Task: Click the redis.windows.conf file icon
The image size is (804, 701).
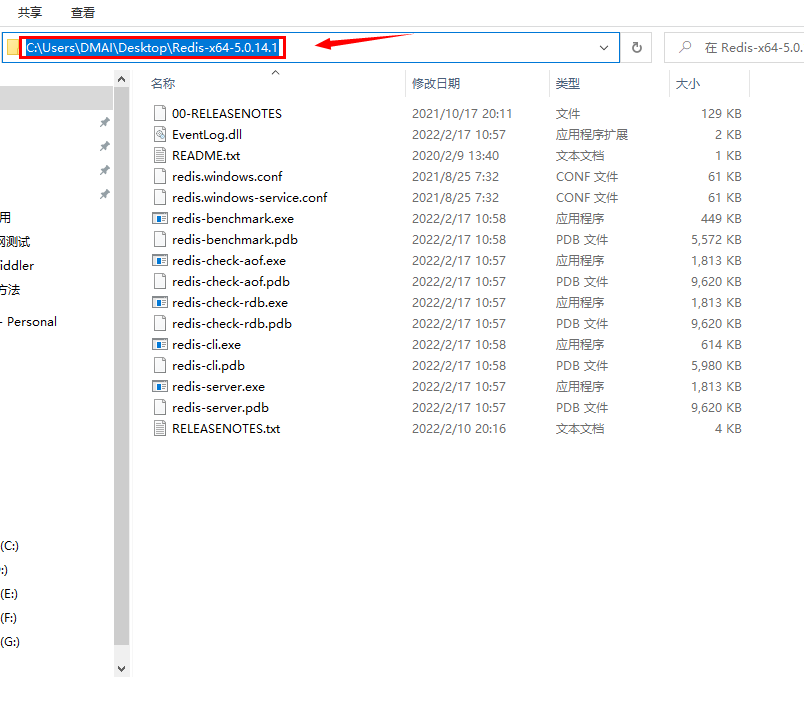Action: click(x=160, y=176)
